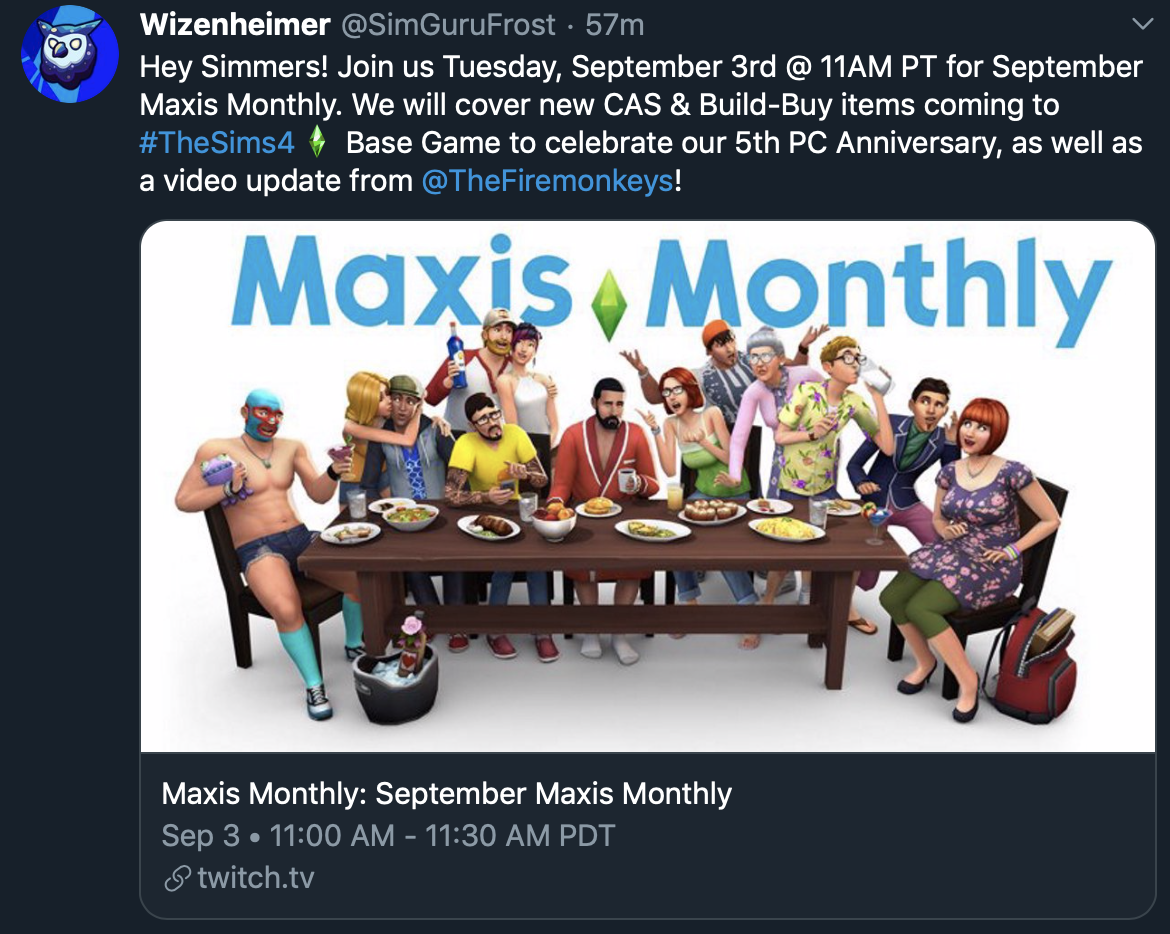1170x934 pixels.
Task: Open the Maxis Monthly preview image
Action: 648,486
